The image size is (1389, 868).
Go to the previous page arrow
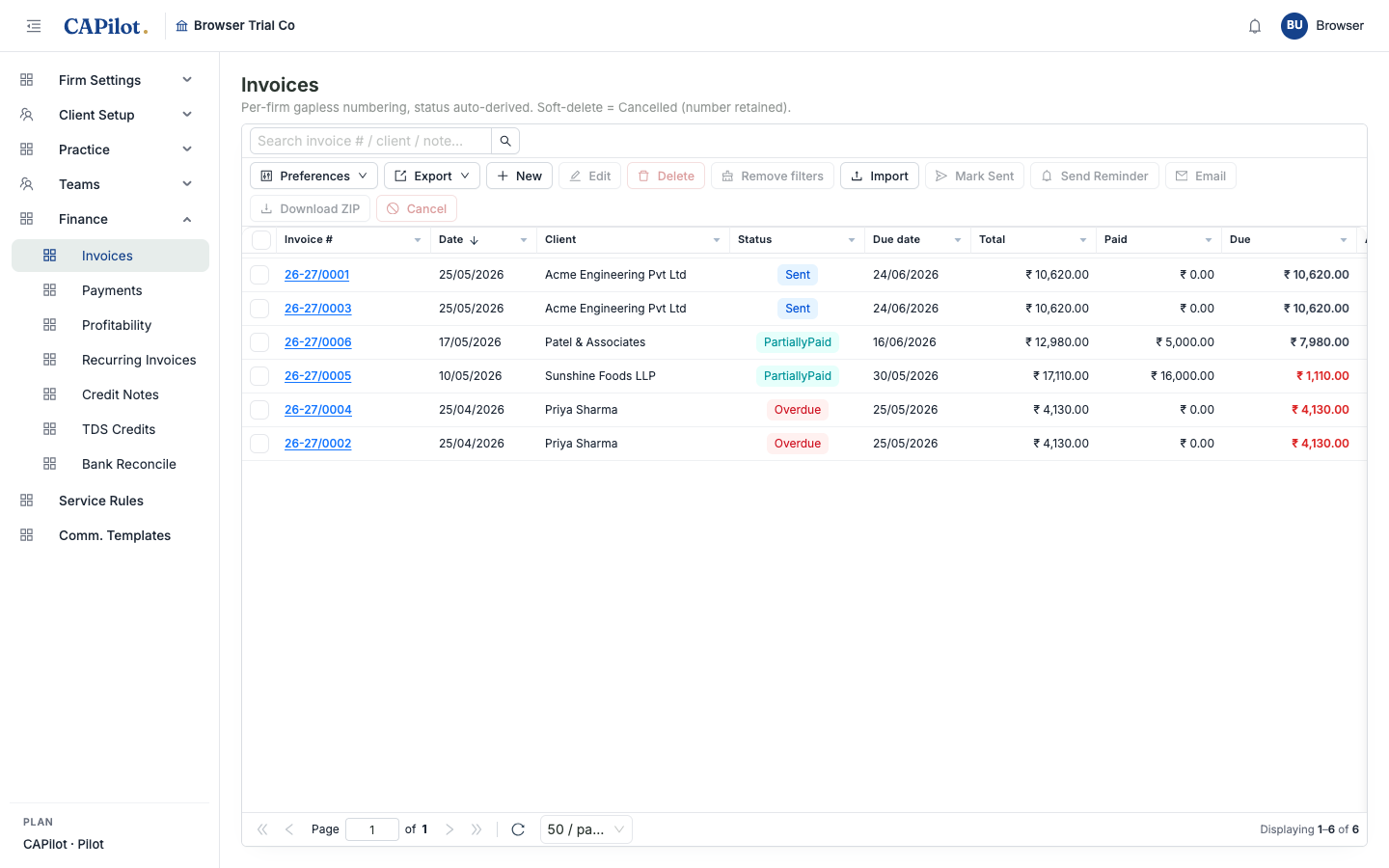tap(289, 829)
